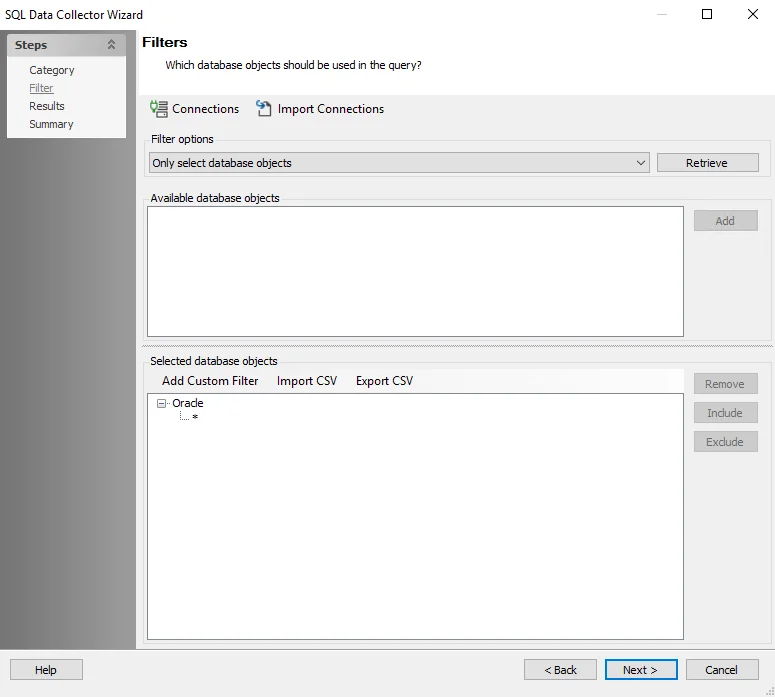The height and width of the screenshot is (697, 775).
Task: Cancel the SQL Data Collector Wizard
Action: [722, 670]
